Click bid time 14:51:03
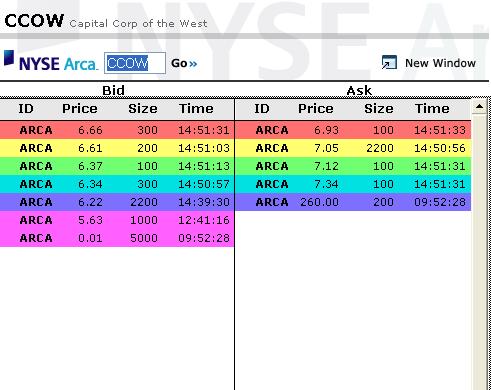The height and width of the screenshot is (390, 491). [204, 148]
